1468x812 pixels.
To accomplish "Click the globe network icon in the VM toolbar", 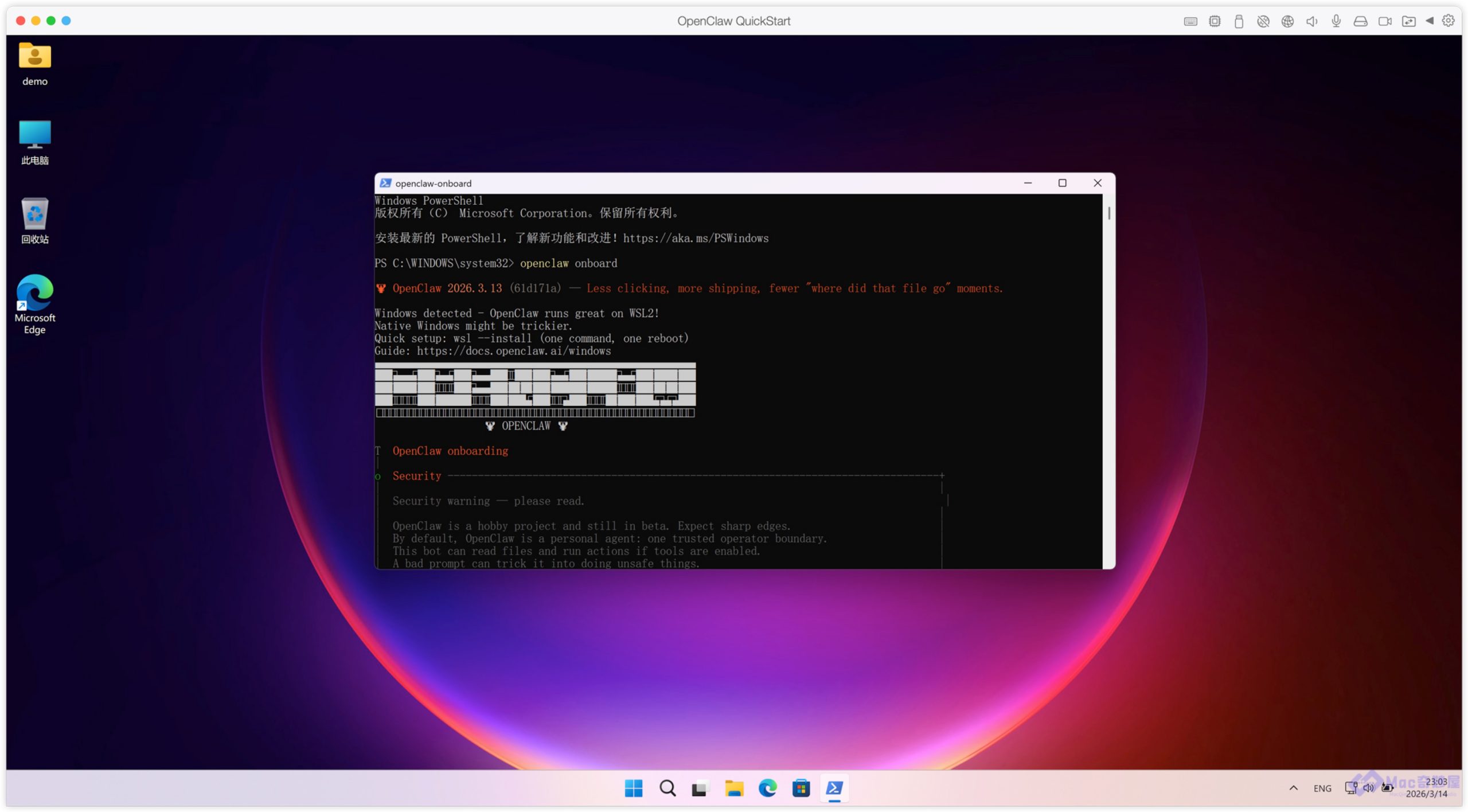I will [1287, 21].
